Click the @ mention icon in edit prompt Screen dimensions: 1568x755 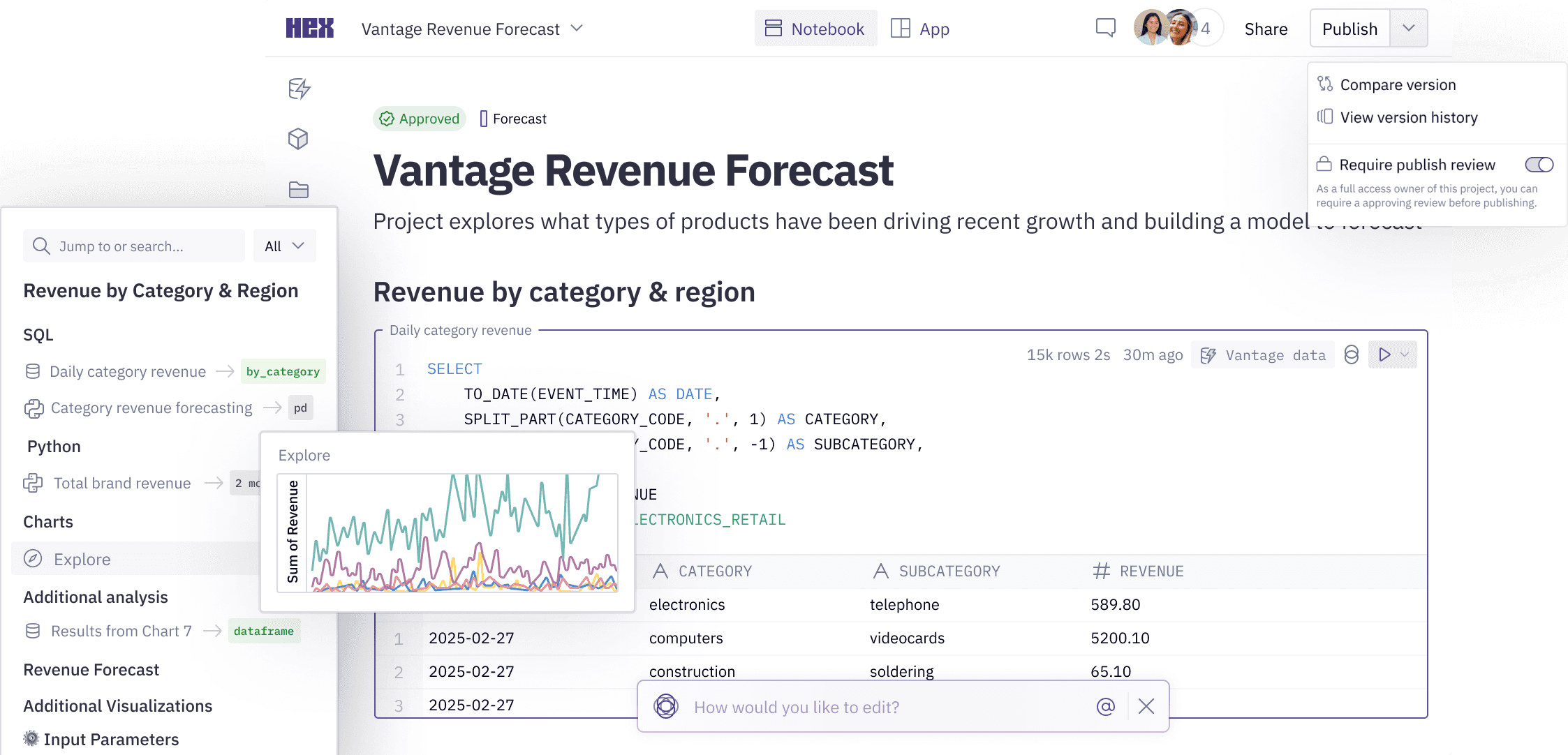point(1105,707)
